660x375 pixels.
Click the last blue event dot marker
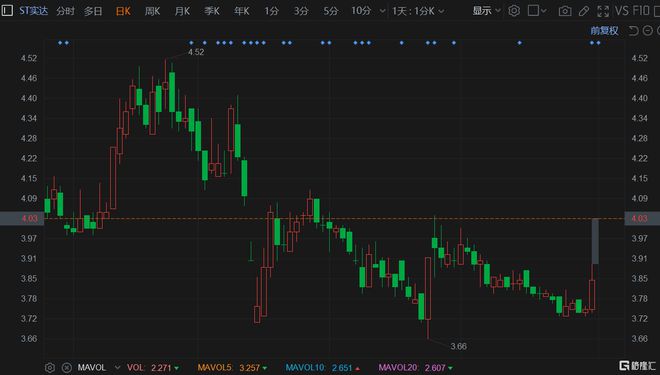(x=598, y=43)
